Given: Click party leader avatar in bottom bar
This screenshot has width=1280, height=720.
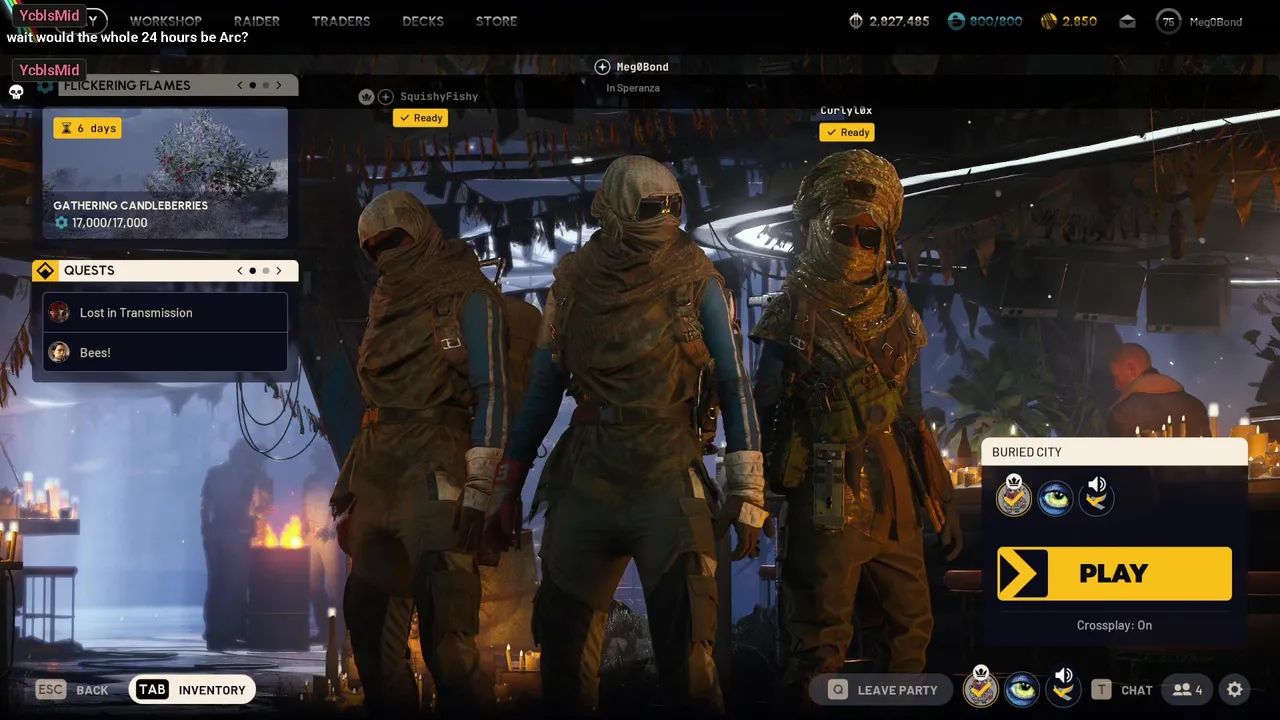Looking at the screenshot, I should click(x=981, y=688).
